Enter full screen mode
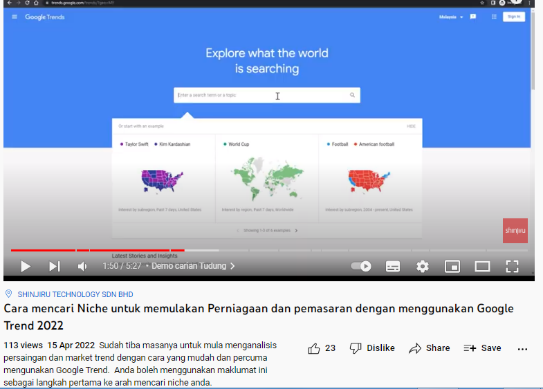This screenshot has width=543, height=389. 512,266
